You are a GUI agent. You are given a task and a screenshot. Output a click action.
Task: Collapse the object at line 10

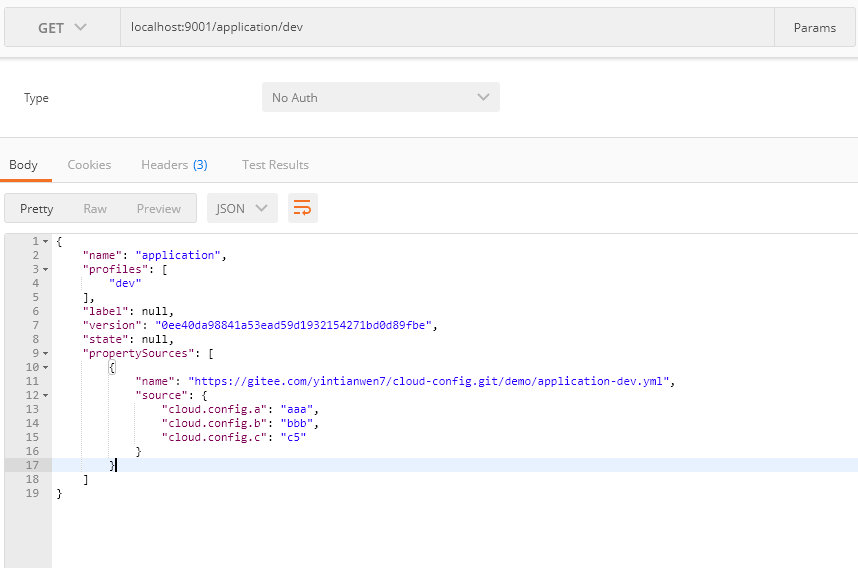point(45,368)
